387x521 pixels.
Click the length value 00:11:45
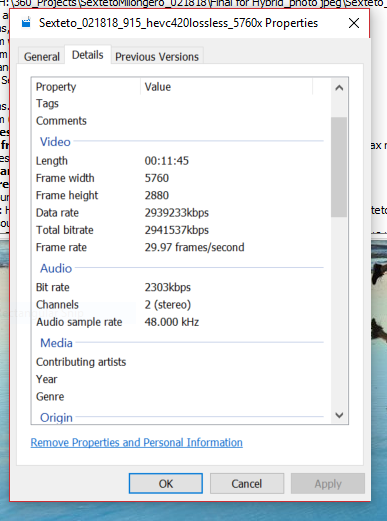(x=167, y=161)
